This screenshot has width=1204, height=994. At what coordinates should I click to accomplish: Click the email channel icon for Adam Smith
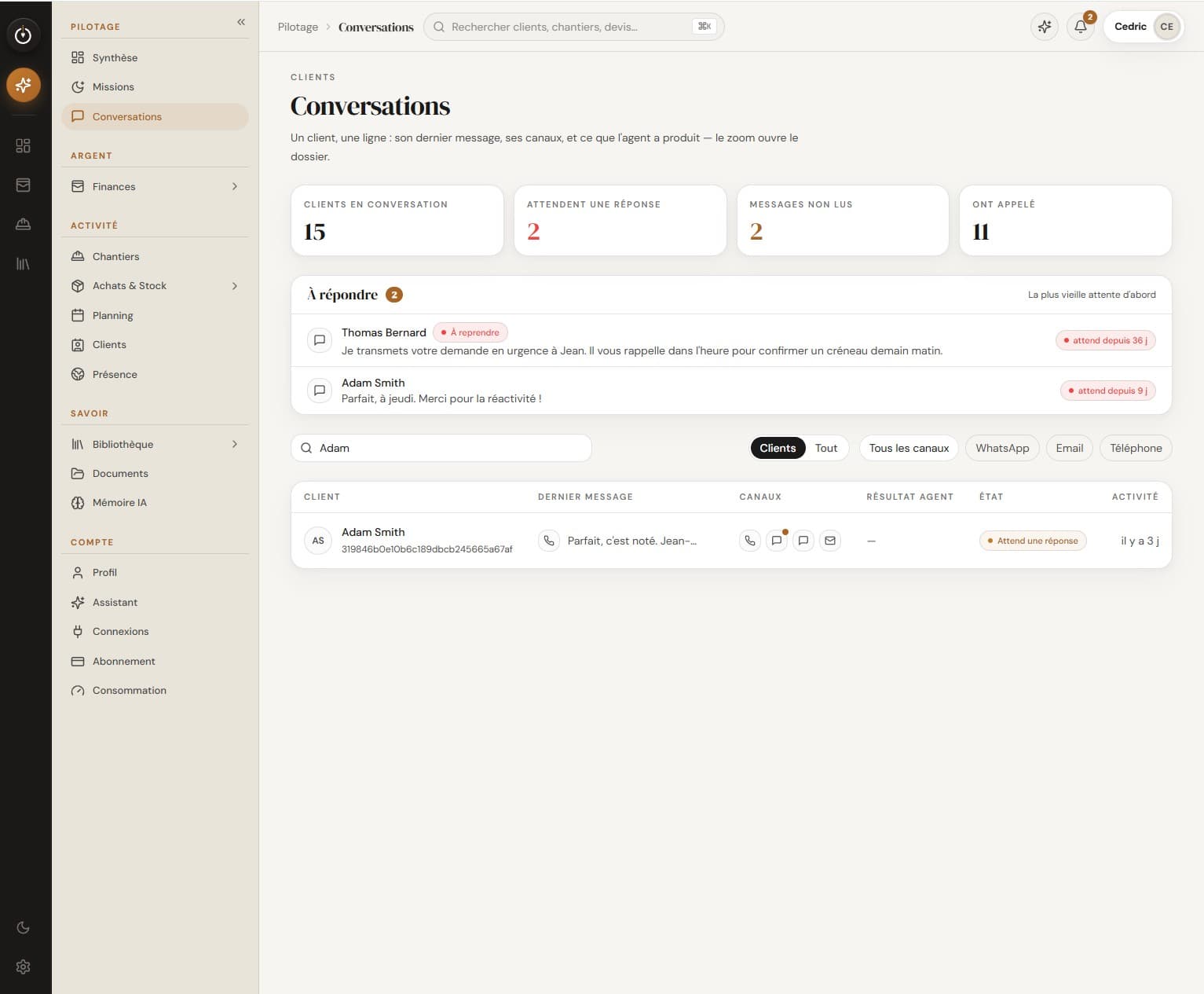tap(830, 541)
